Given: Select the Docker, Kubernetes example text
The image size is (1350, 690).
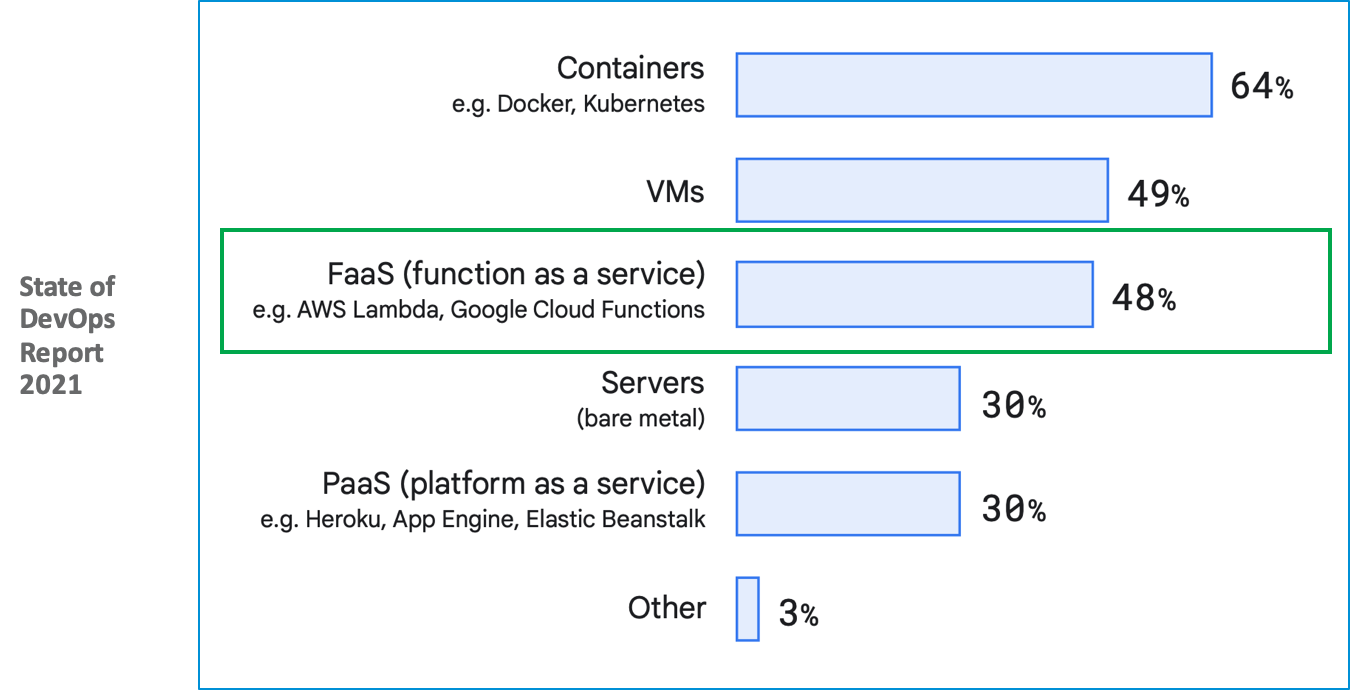Looking at the screenshot, I should (578, 104).
